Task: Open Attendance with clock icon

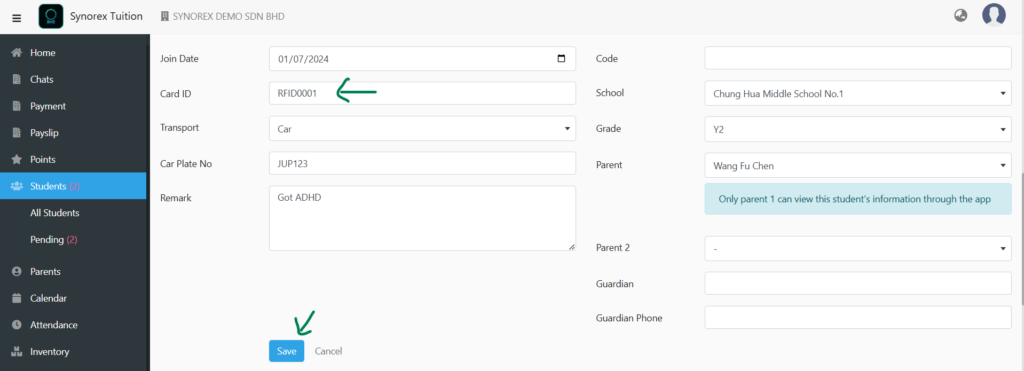Action: [17, 325]
